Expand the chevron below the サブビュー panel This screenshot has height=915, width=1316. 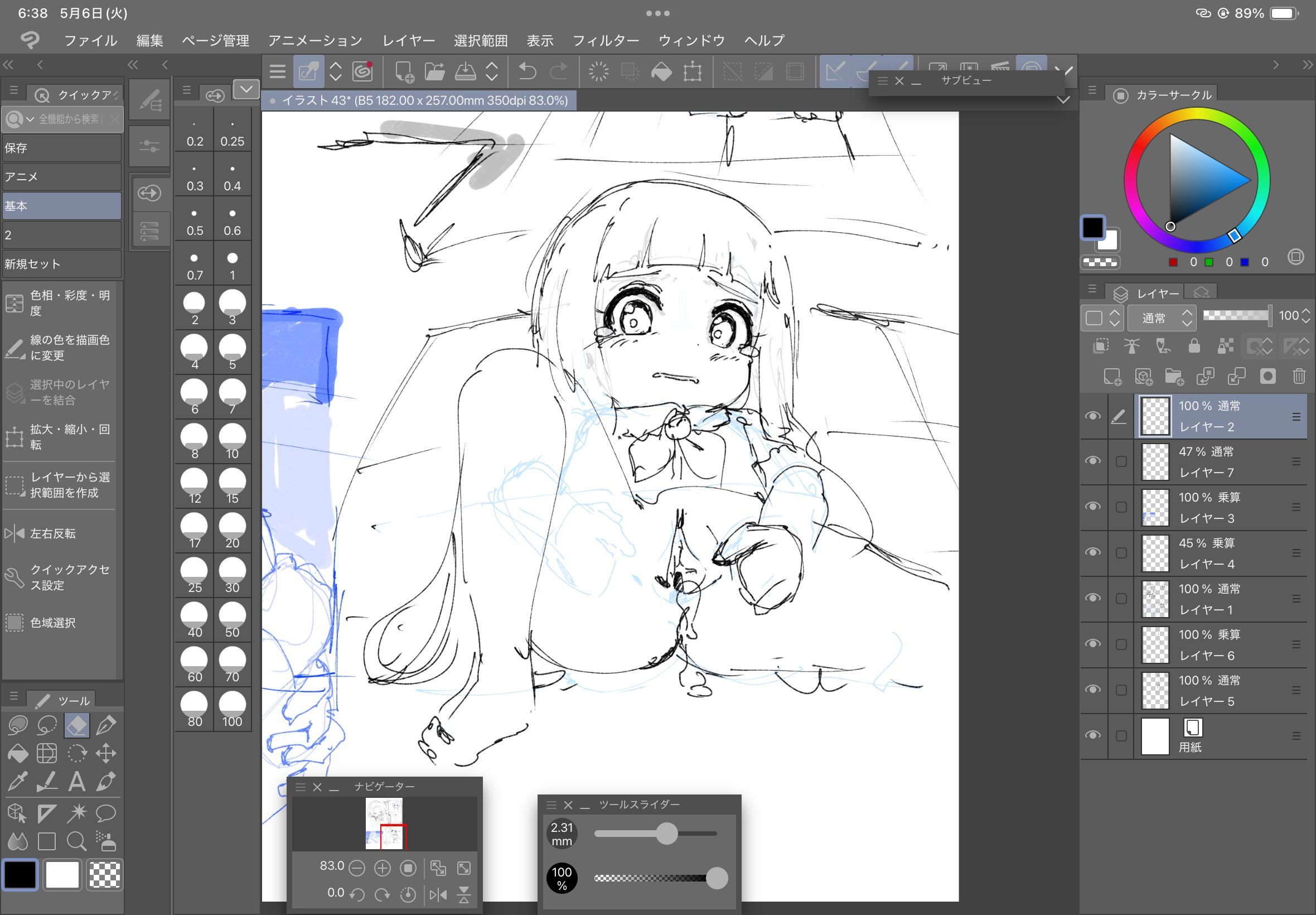[1063, 100]
